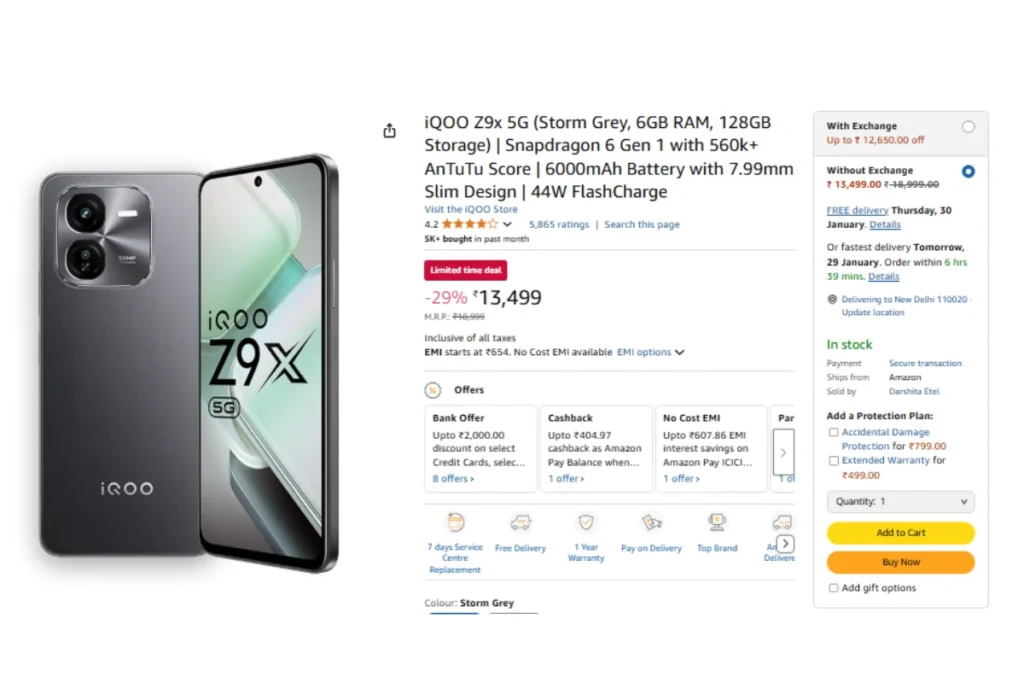Click the Pay on Delivery icon
The height and width of the screenshot is (683, 1024).
click(x=652, y=522)
